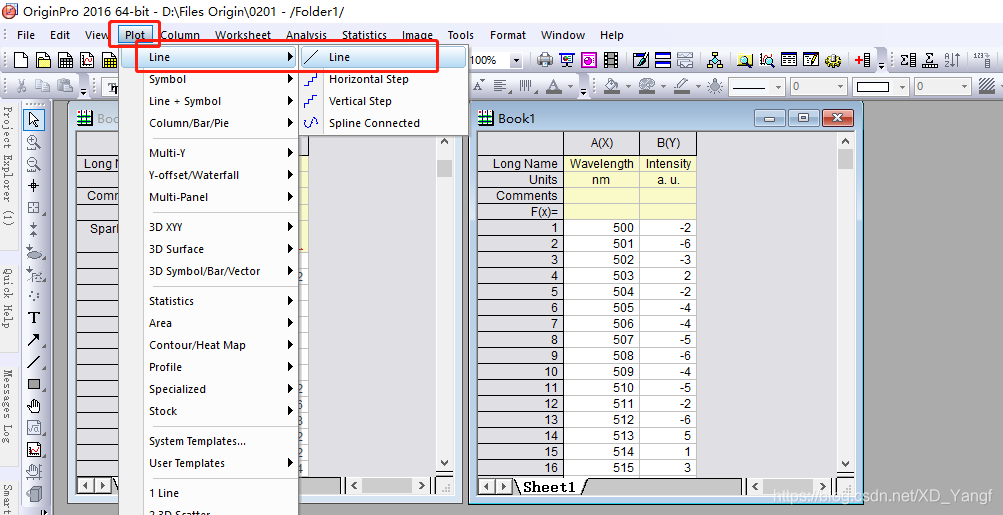Screen dimensions: 1003x515
Task: Open slide show of graphs icon
Action: (x=567, y=60)
